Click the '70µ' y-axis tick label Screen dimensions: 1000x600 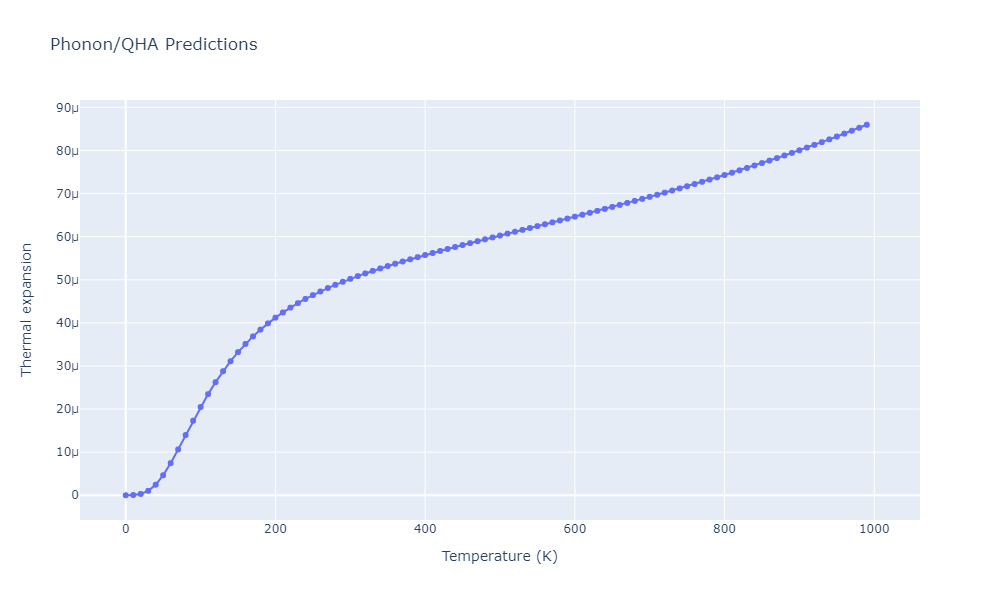pyautogui.click(x=68, y=194)
